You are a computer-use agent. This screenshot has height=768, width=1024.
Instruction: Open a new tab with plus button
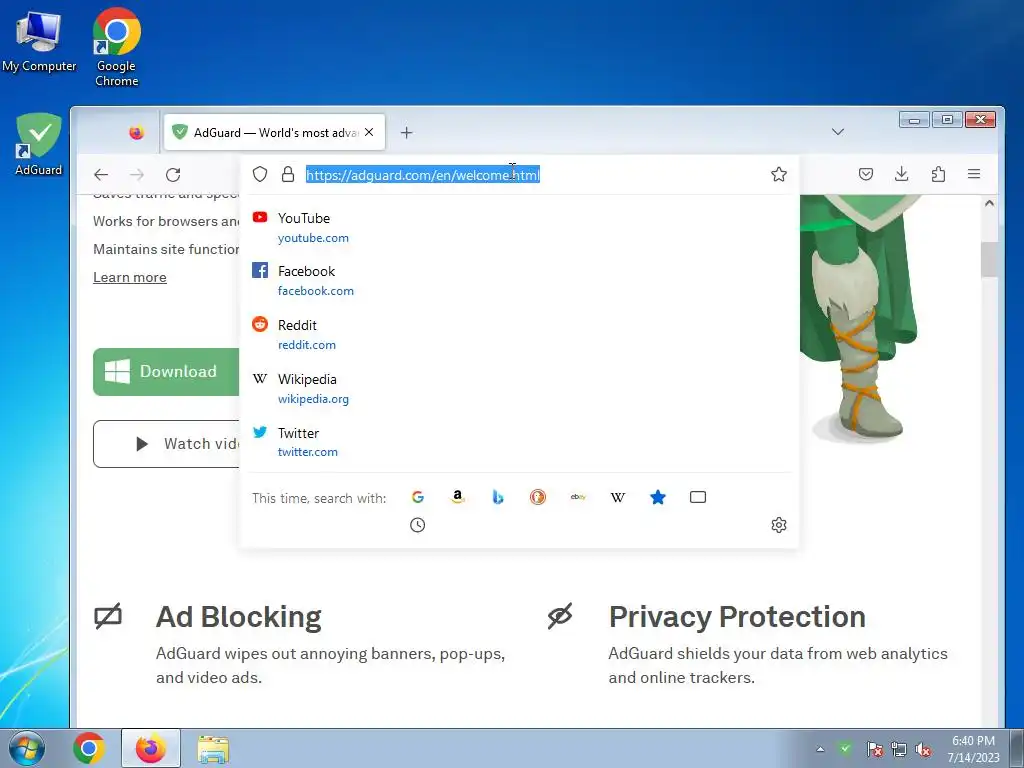[x=406, y=133]
